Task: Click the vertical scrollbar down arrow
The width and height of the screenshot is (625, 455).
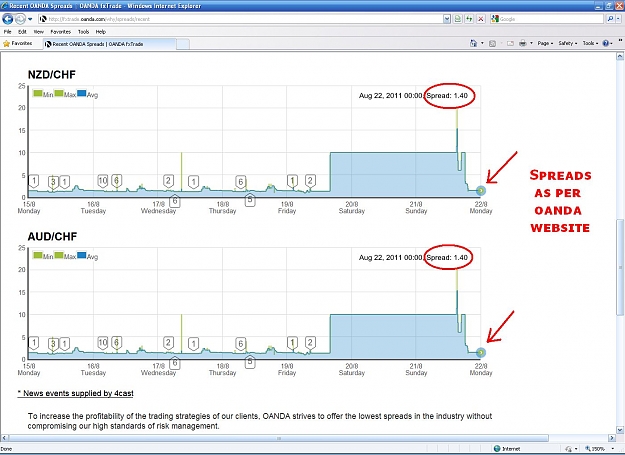Action: click(x=620, y=430)
